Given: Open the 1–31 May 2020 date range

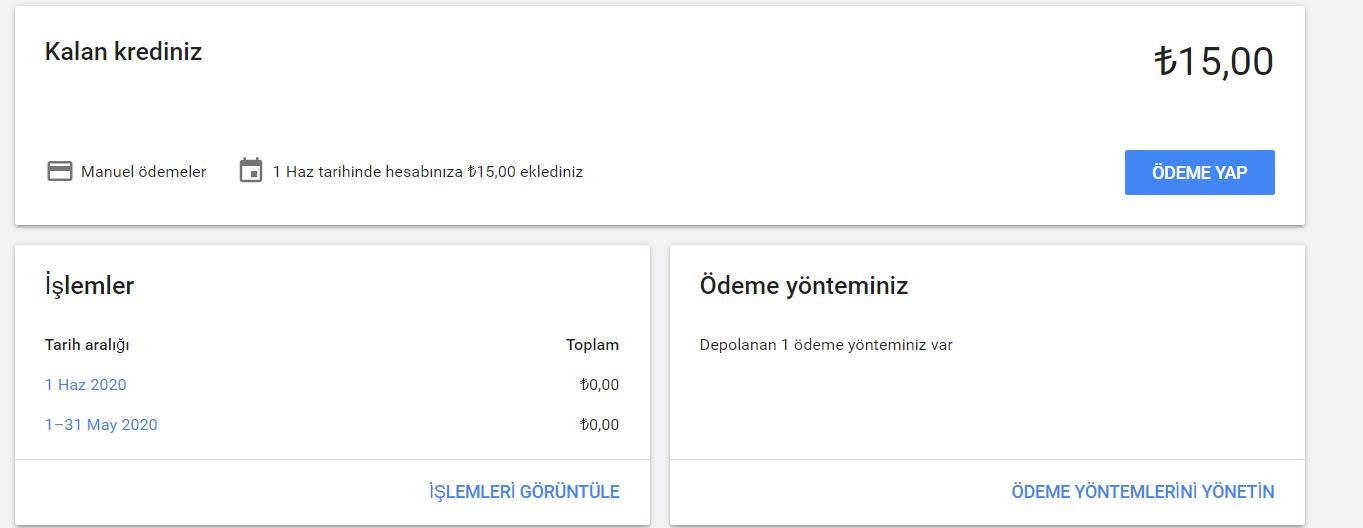Looking at the screenshot, I should click(101, 425).
